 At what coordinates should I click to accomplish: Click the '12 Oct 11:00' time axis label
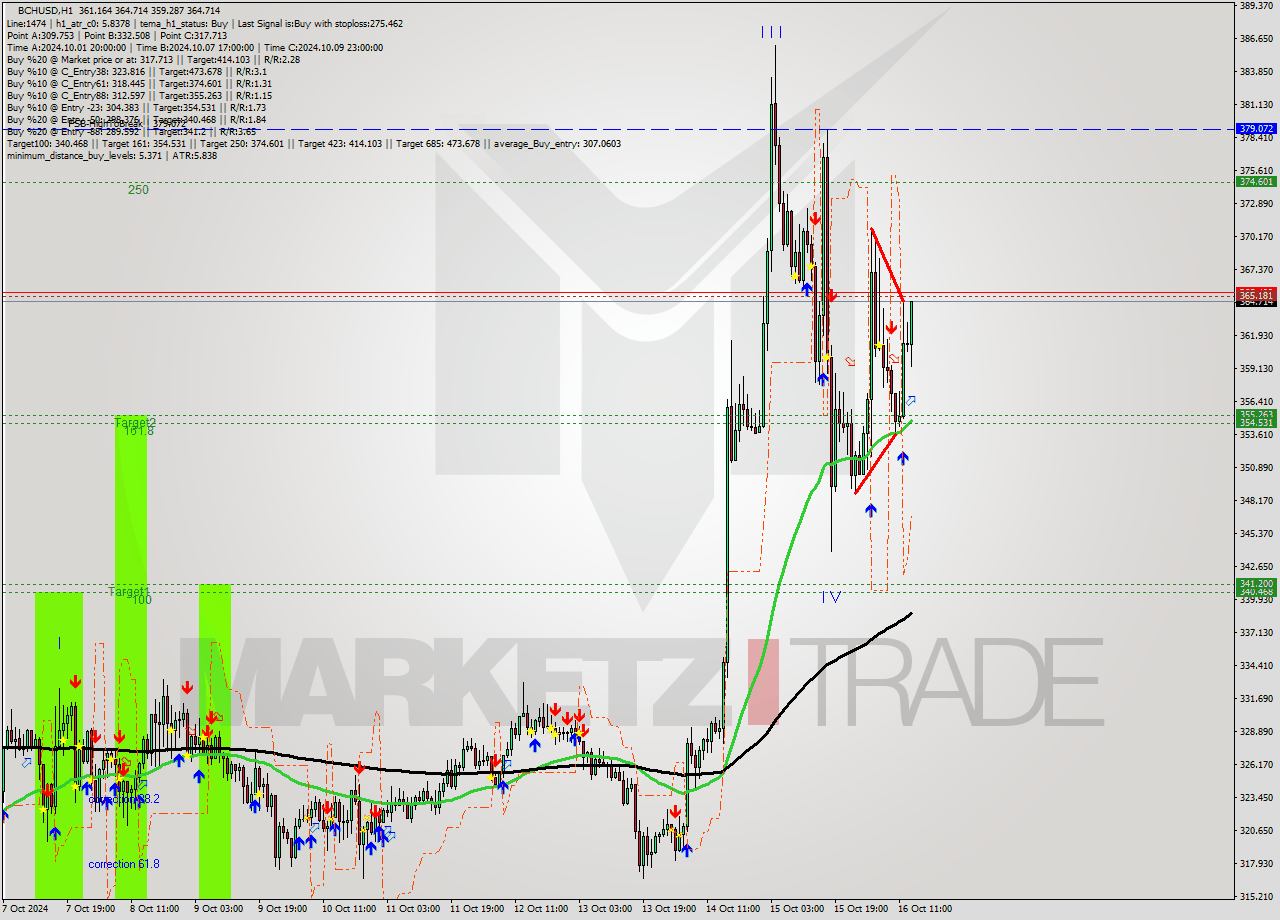[x=540, y=909]
